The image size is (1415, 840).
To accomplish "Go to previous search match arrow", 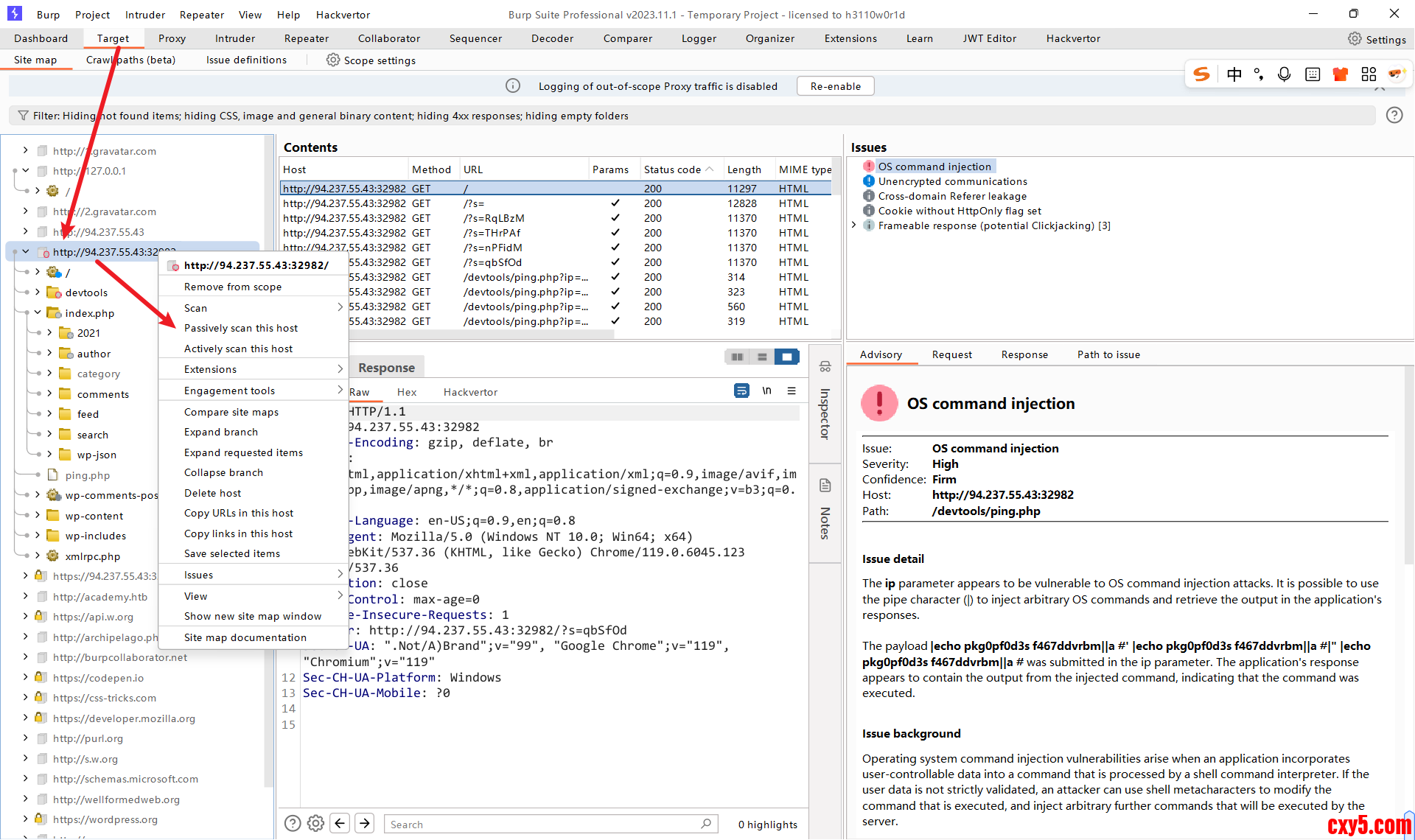I will [340, 824].
